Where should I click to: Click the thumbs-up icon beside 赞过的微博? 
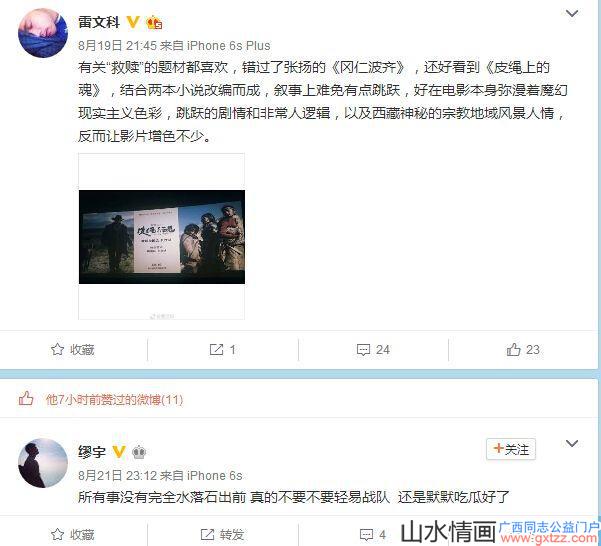pos(26,398)
